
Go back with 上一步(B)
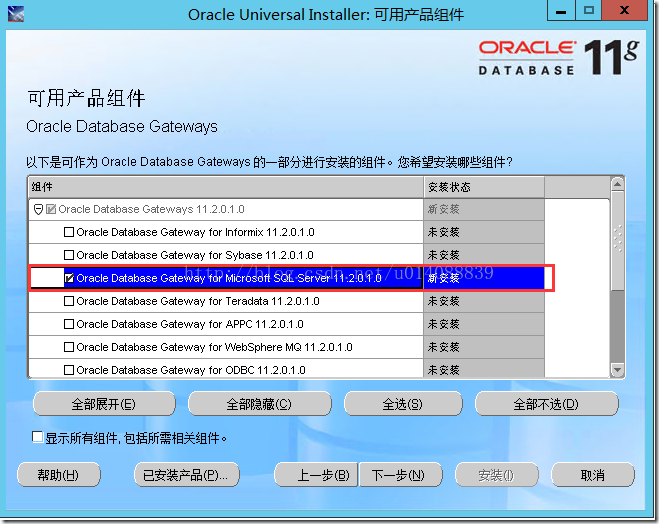tap(316, 475)
